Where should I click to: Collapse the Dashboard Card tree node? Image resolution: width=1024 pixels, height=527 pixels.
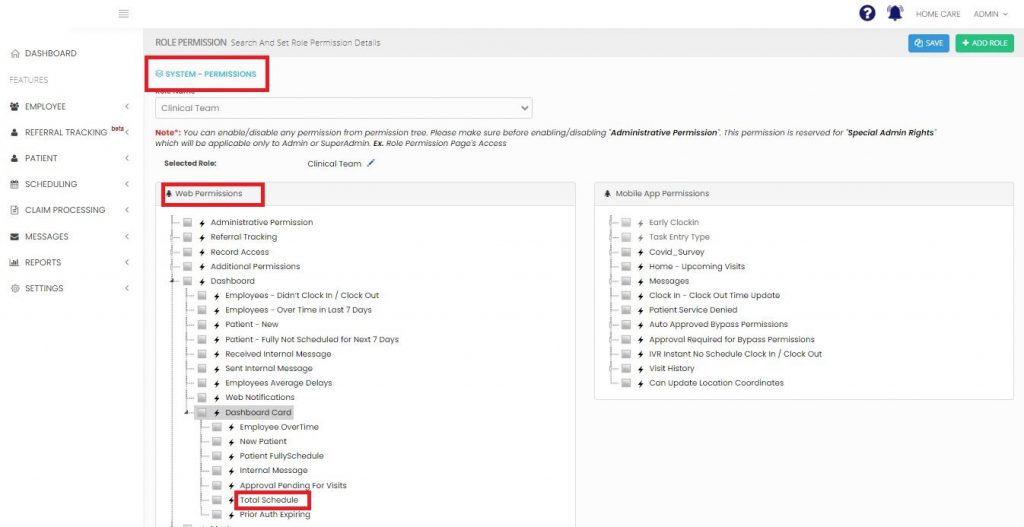[187, 413]
